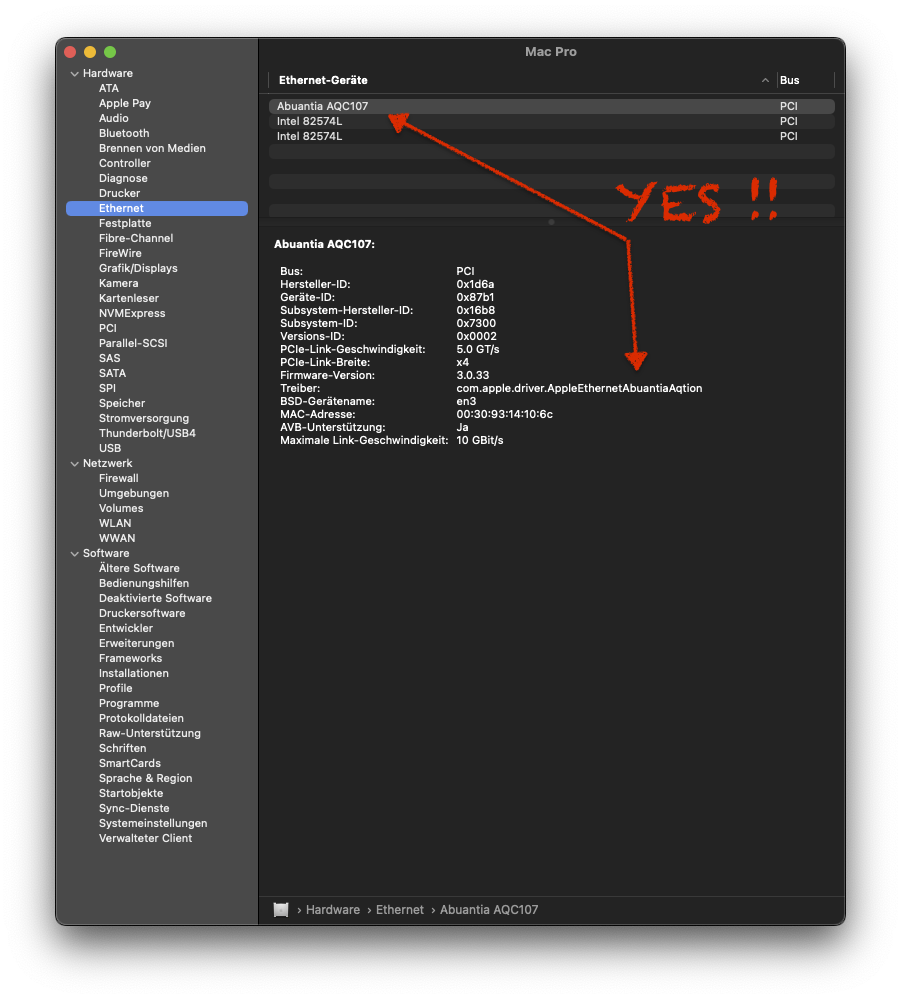Viewport: 901px width, 999px height.
Task: Select WLAN in the sidebar
Action: point(115,523)
